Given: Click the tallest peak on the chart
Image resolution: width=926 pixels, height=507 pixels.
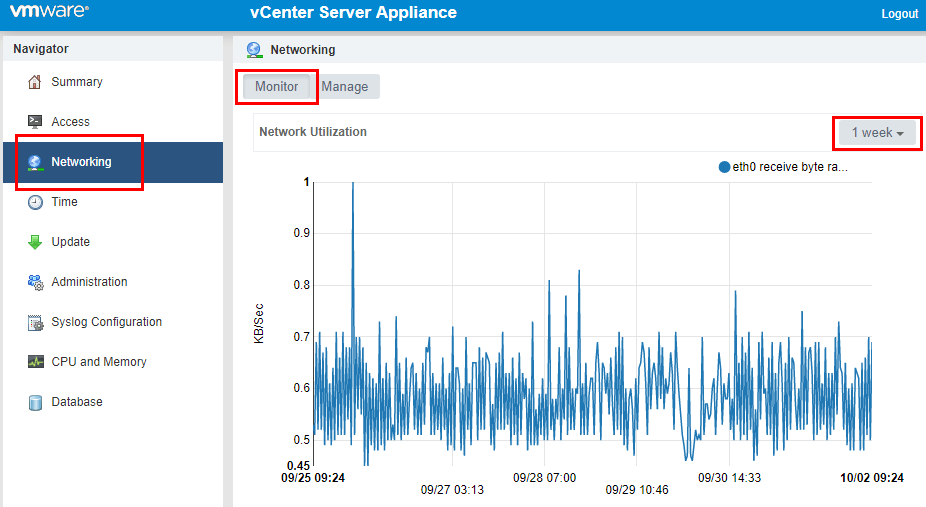Looking at the screenshot, I should pyautogui.click(x=353, y=183).
